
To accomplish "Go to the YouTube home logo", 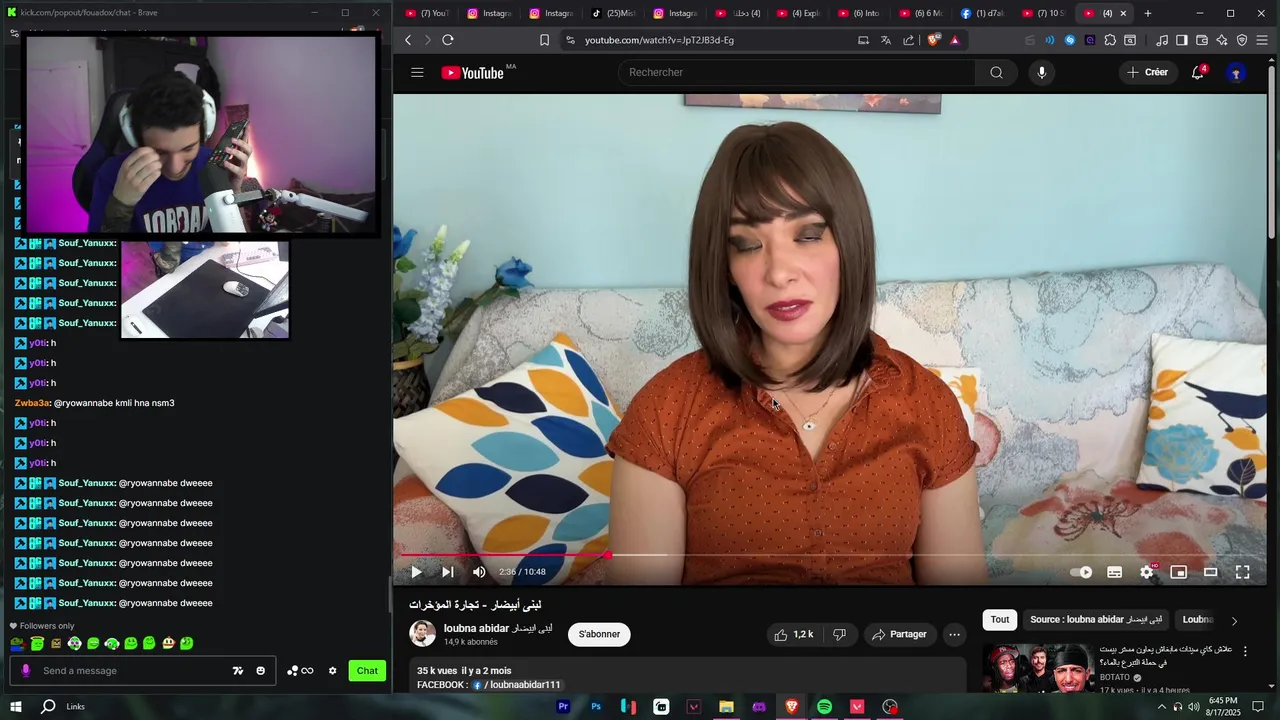I will coord(472,72).
